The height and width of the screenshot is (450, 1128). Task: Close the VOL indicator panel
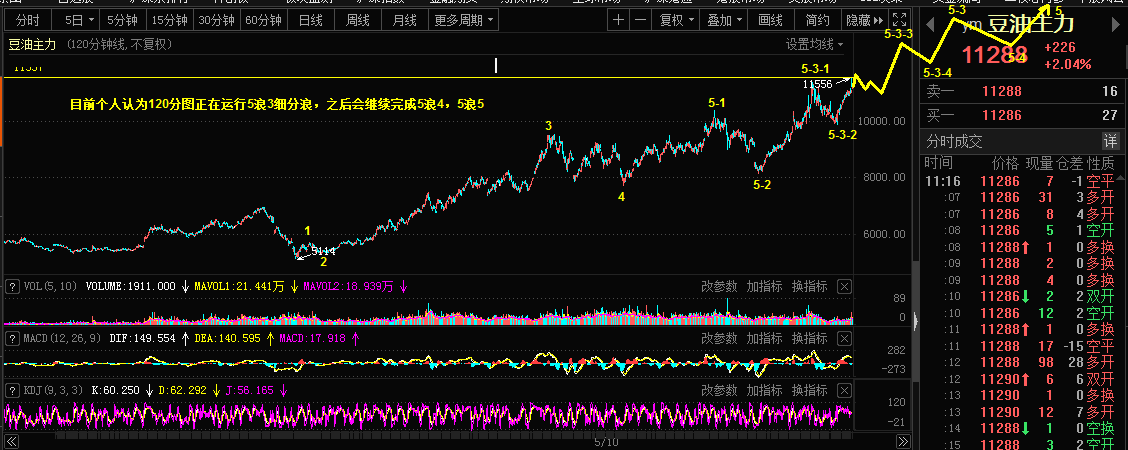[845, 286]
